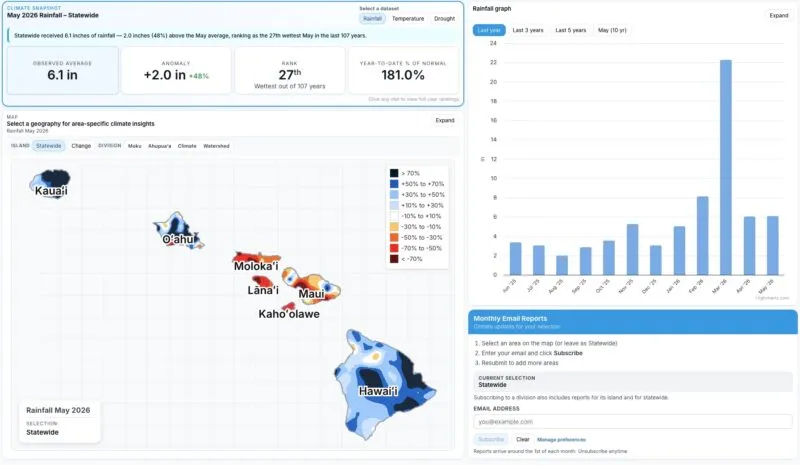Click the Nov '25 rainfall bar
Image resolution: width=800 pixels, height=465 pixels.
[632, 250]
